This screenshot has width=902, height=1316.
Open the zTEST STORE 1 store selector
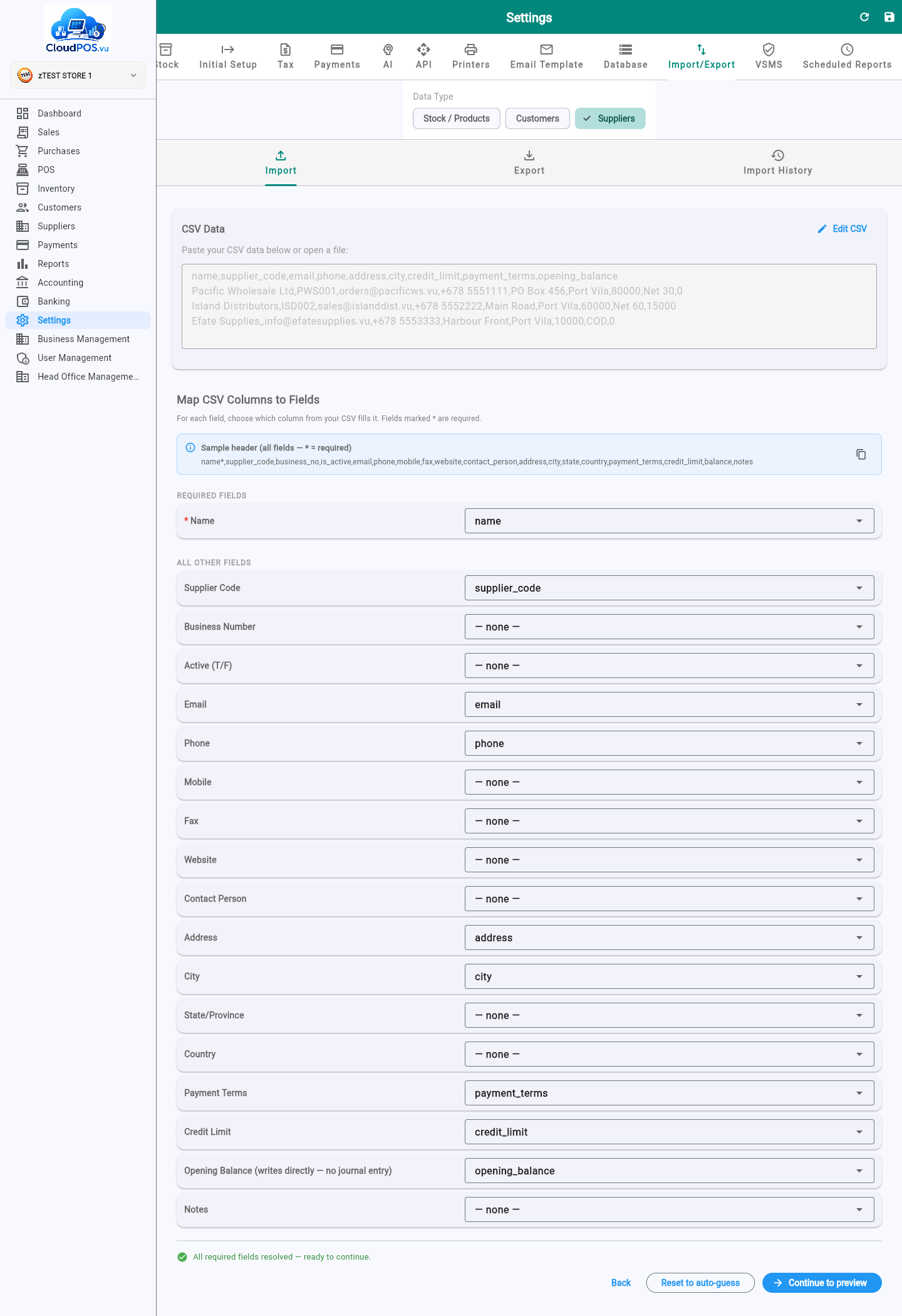[x=78, y=75]
